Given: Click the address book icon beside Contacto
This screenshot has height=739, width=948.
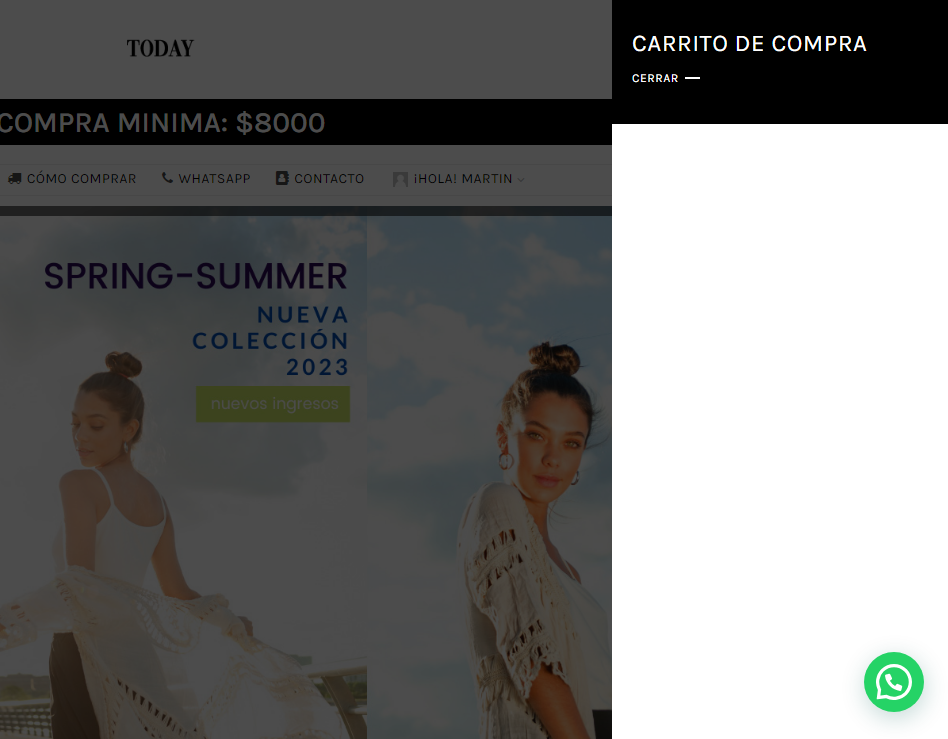Looking at the screenshot, I should pos(282,178).
